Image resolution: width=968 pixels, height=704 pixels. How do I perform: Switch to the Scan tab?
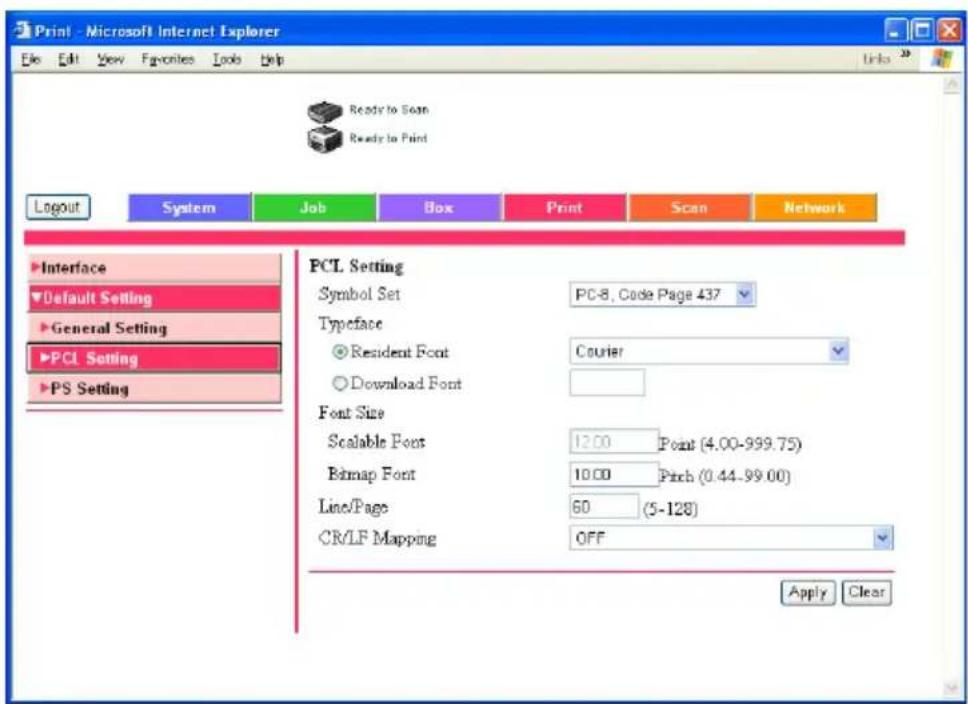[690, 207]
